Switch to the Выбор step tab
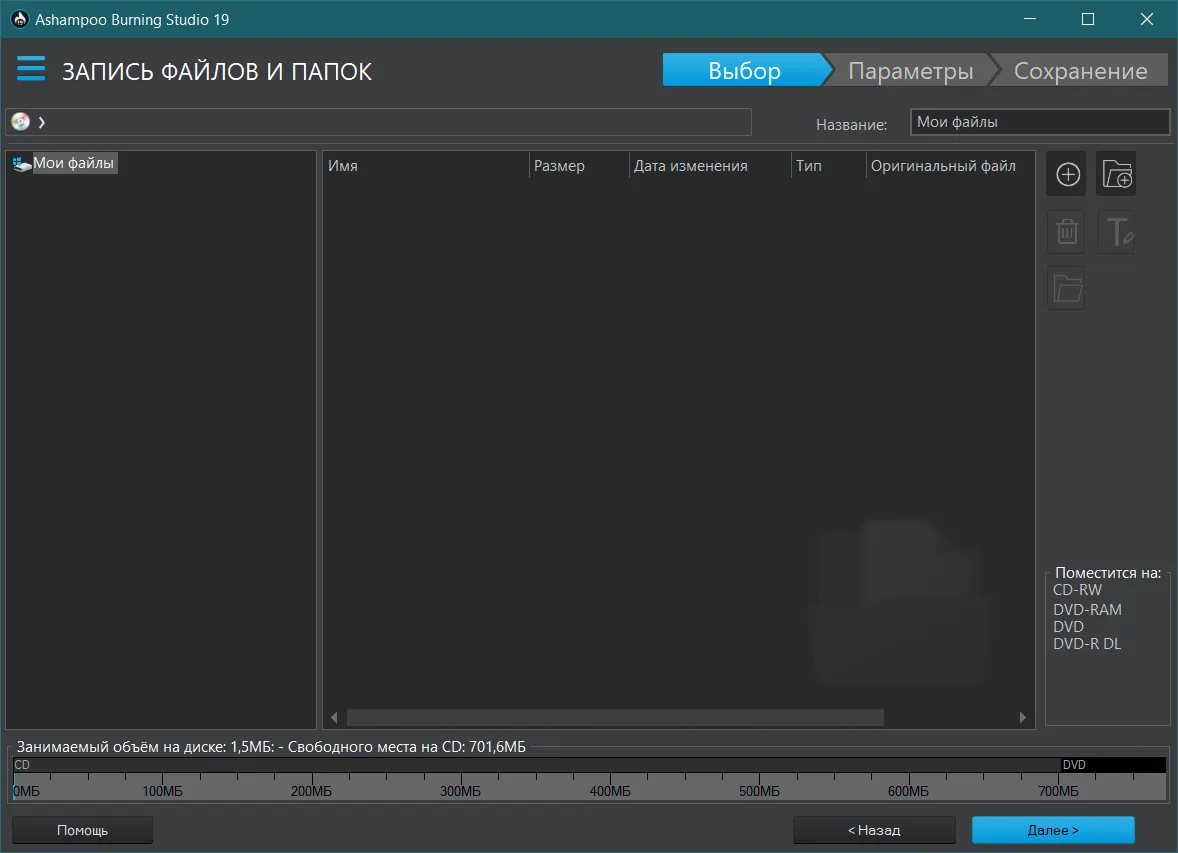The width and height of the screenshot is (1178, 853). [744, 70]
